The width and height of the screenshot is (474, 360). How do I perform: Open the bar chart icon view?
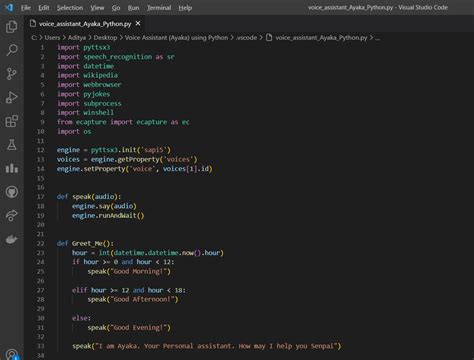12,168
